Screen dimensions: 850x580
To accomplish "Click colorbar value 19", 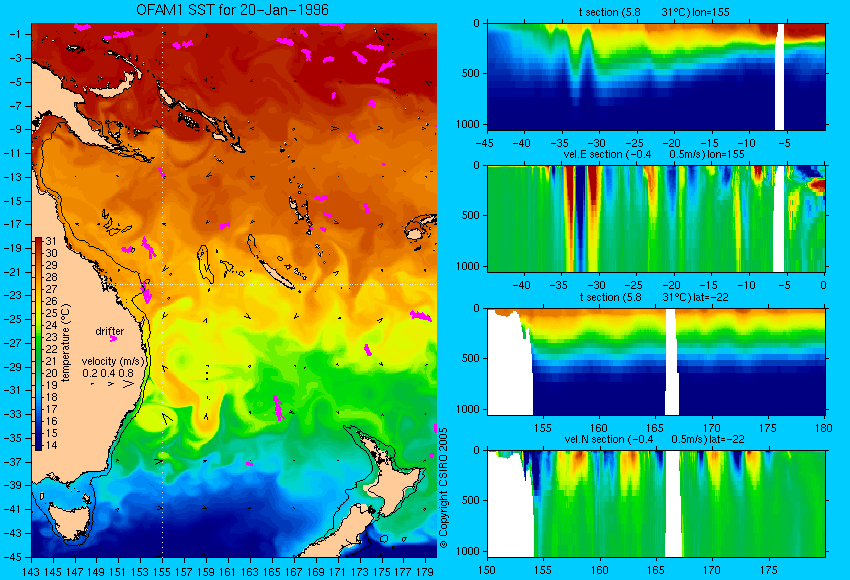I will [x=51, y=385].
